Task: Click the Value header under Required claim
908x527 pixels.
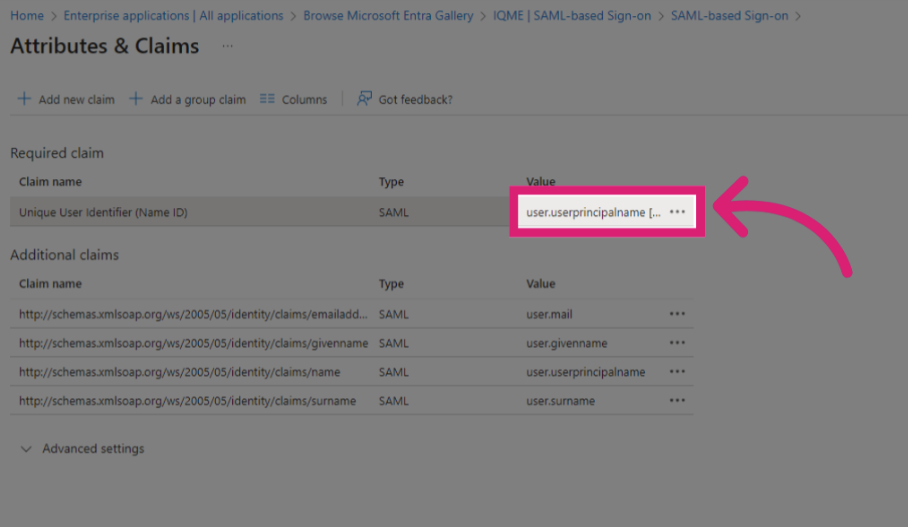Action: pyautogui.click(x=540, y=181)
